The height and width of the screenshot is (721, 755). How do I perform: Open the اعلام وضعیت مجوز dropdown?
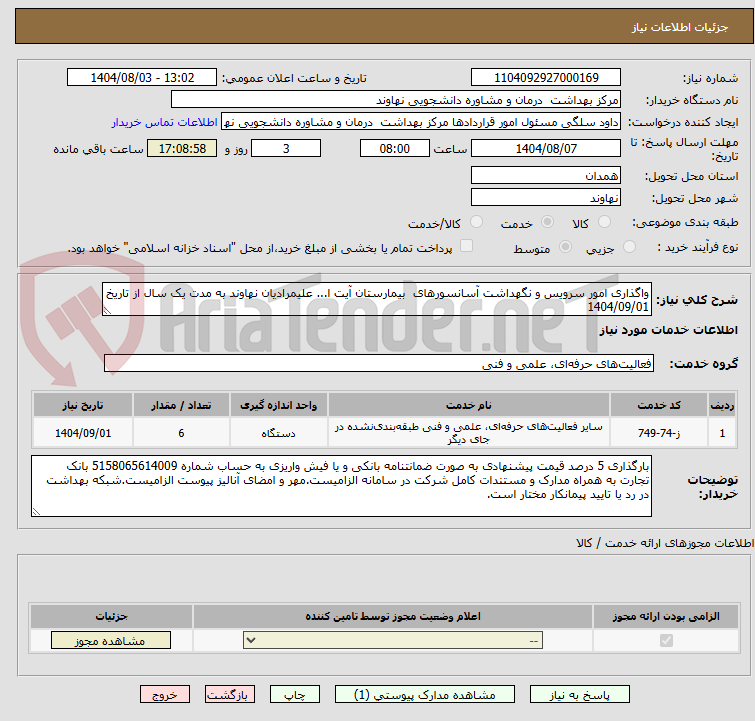380,641
